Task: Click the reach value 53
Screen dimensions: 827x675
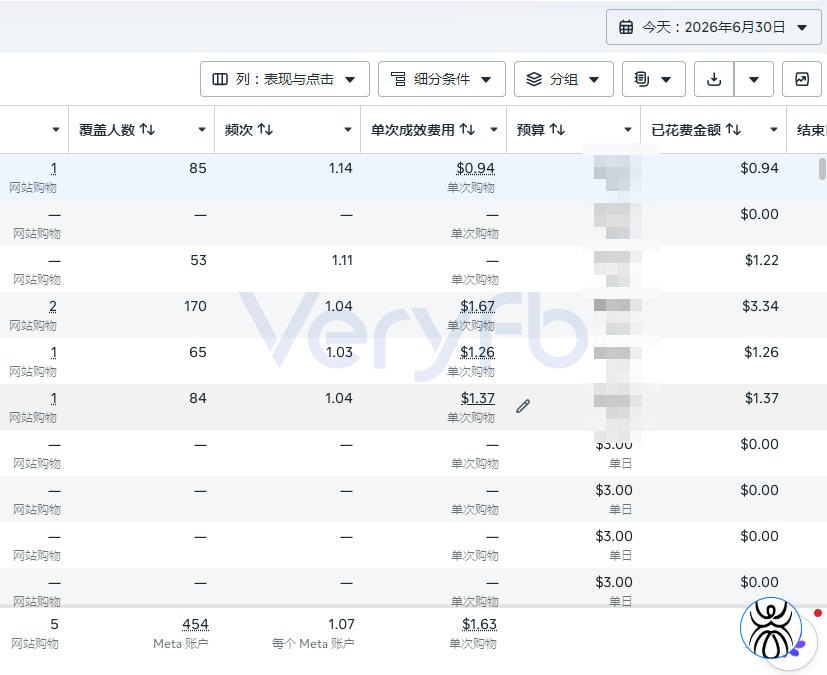Action: (x=198, y=260)
